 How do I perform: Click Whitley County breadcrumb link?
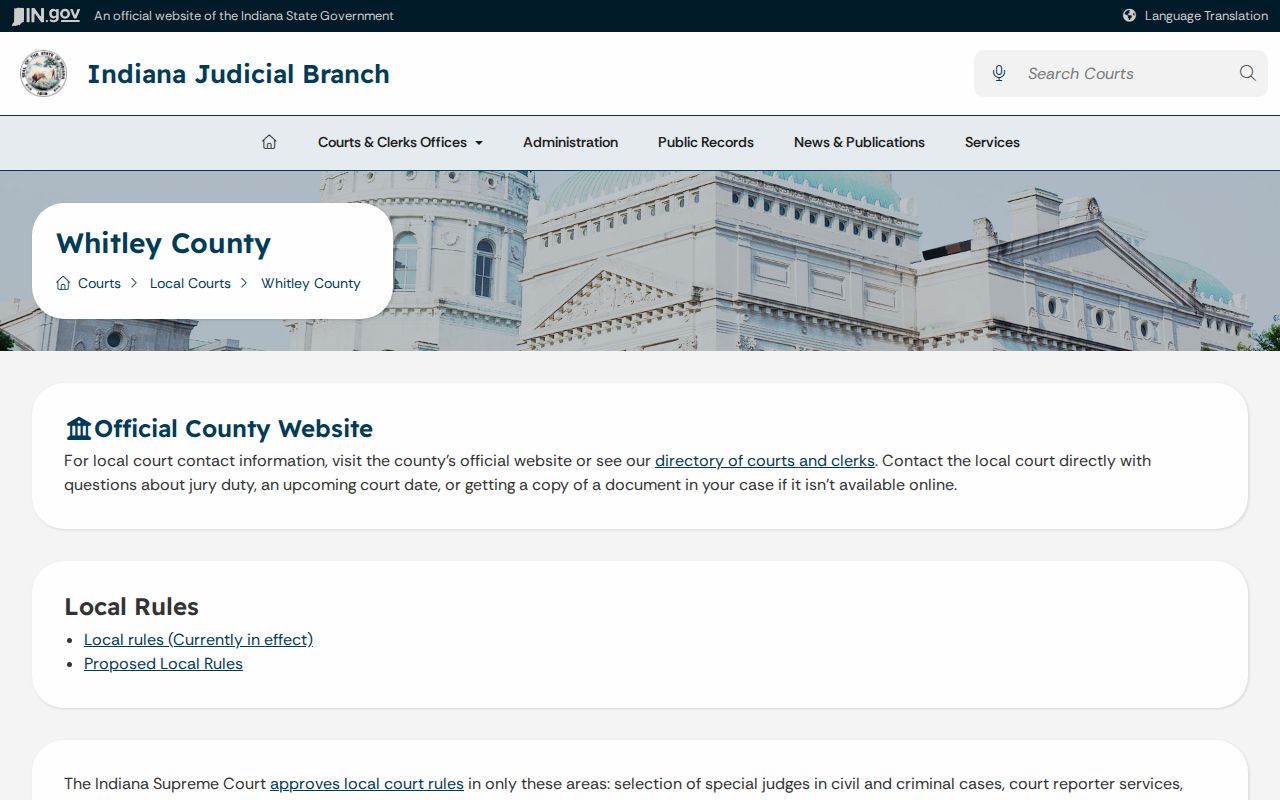click(x=311, y=283)
